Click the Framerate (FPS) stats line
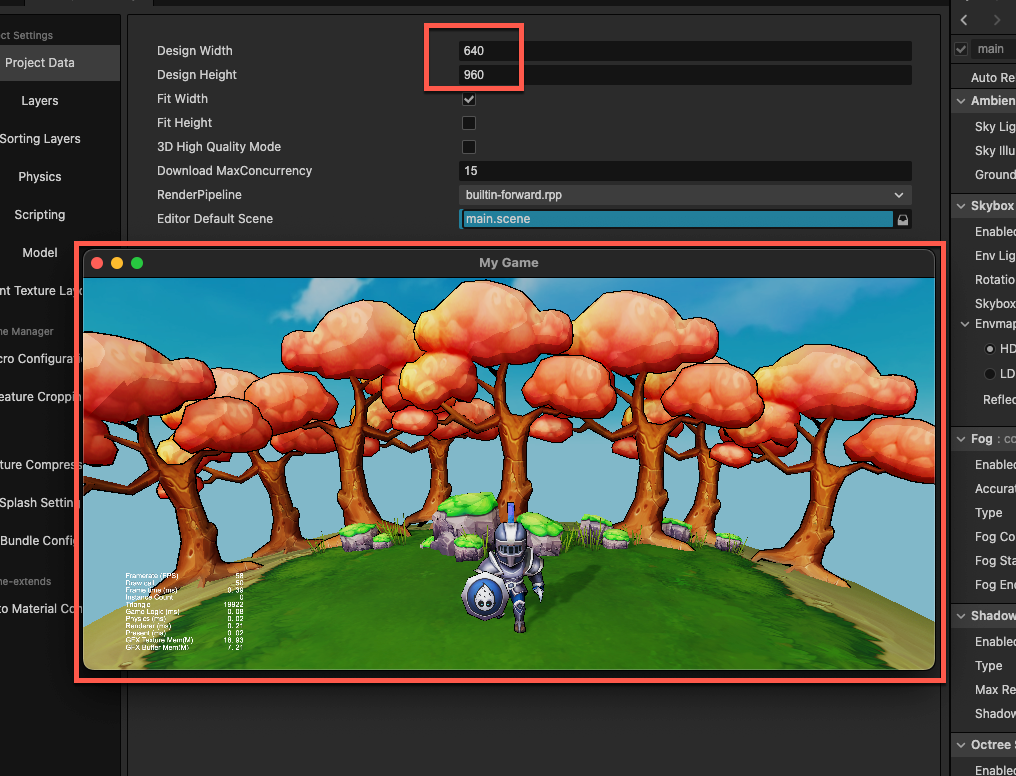The height and width of the screenshot is (776, 1016). (x=185, y=575)
